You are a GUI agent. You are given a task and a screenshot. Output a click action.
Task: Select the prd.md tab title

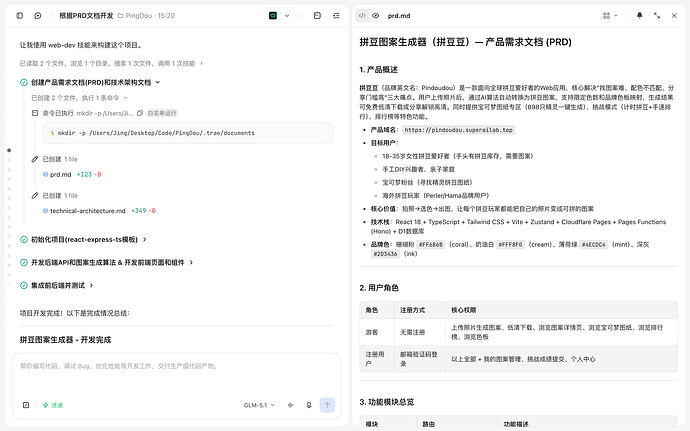(x=399, y=15)
